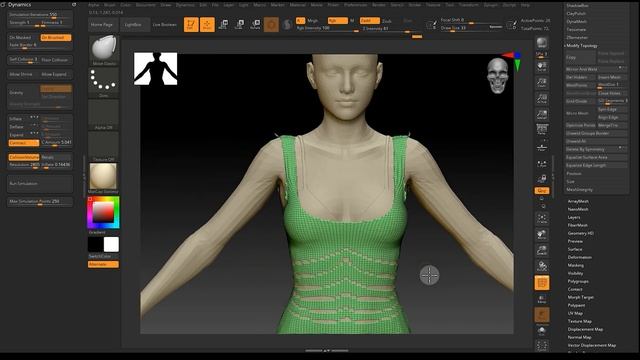Open the Zplugin menu
The image size is (640, 360).
[x=491, y=5]
